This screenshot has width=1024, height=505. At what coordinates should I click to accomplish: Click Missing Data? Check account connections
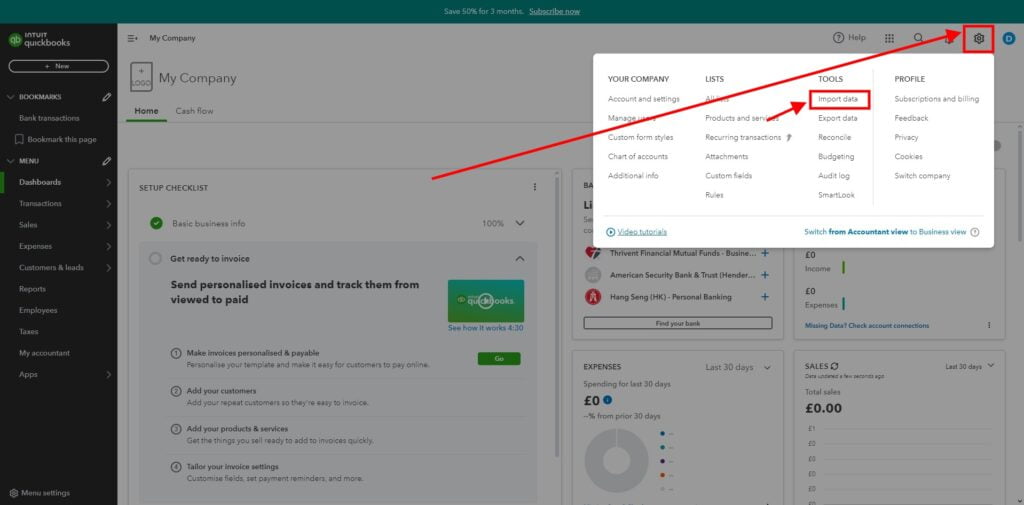point(867,325)
